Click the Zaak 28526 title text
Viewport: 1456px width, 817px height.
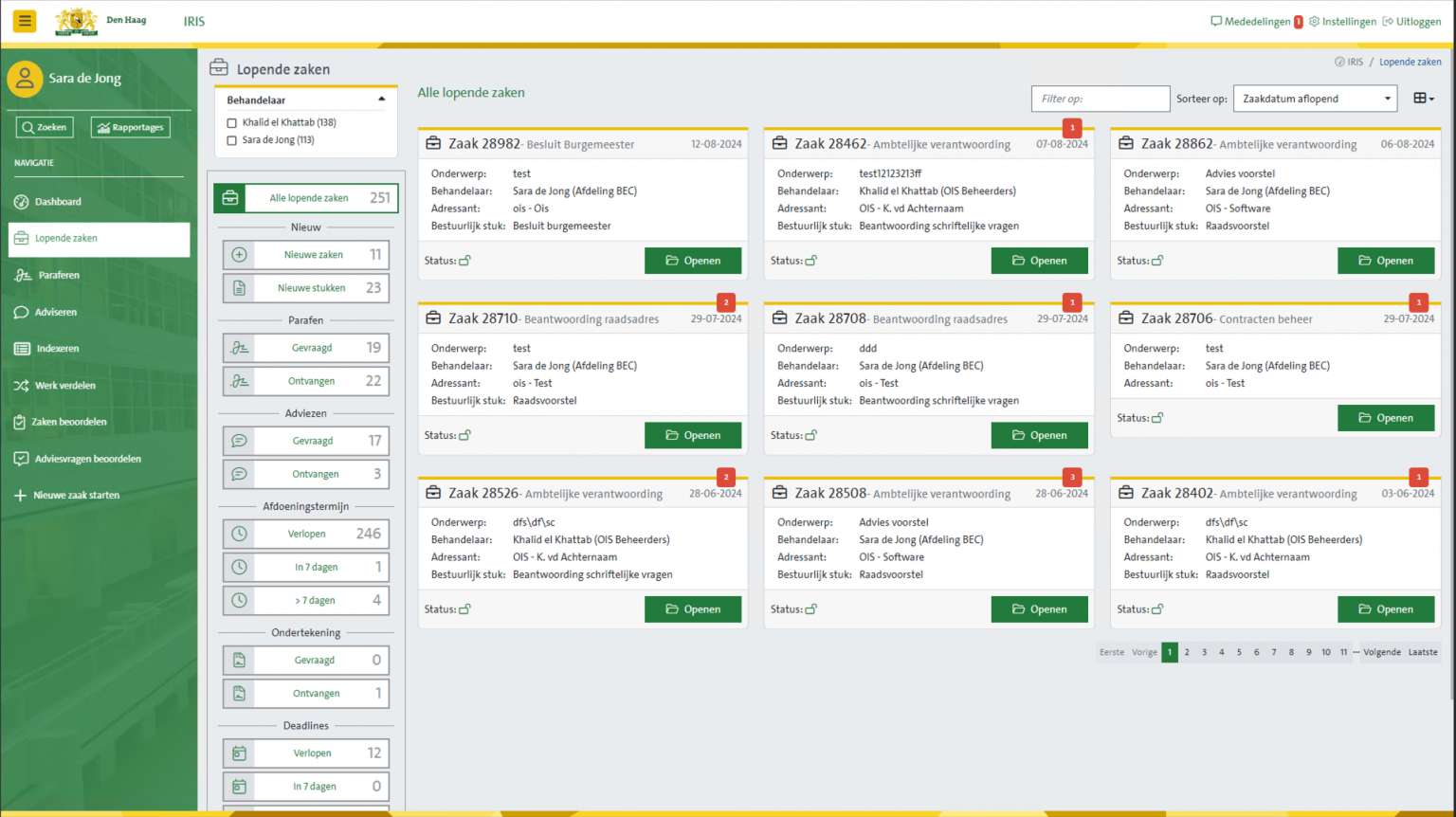[483, 493]
